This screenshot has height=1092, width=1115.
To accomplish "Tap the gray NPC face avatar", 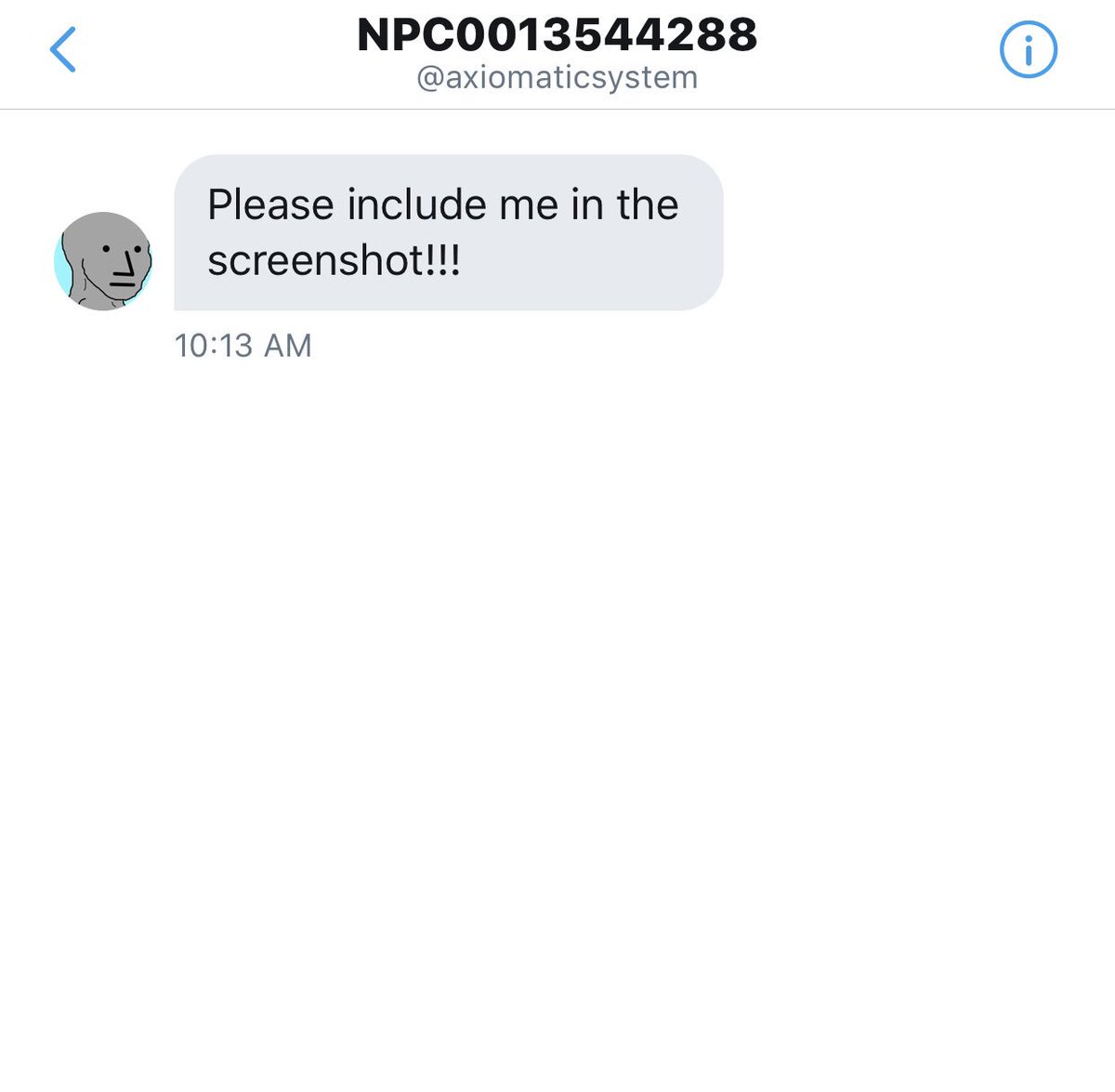I will (103, 261).
